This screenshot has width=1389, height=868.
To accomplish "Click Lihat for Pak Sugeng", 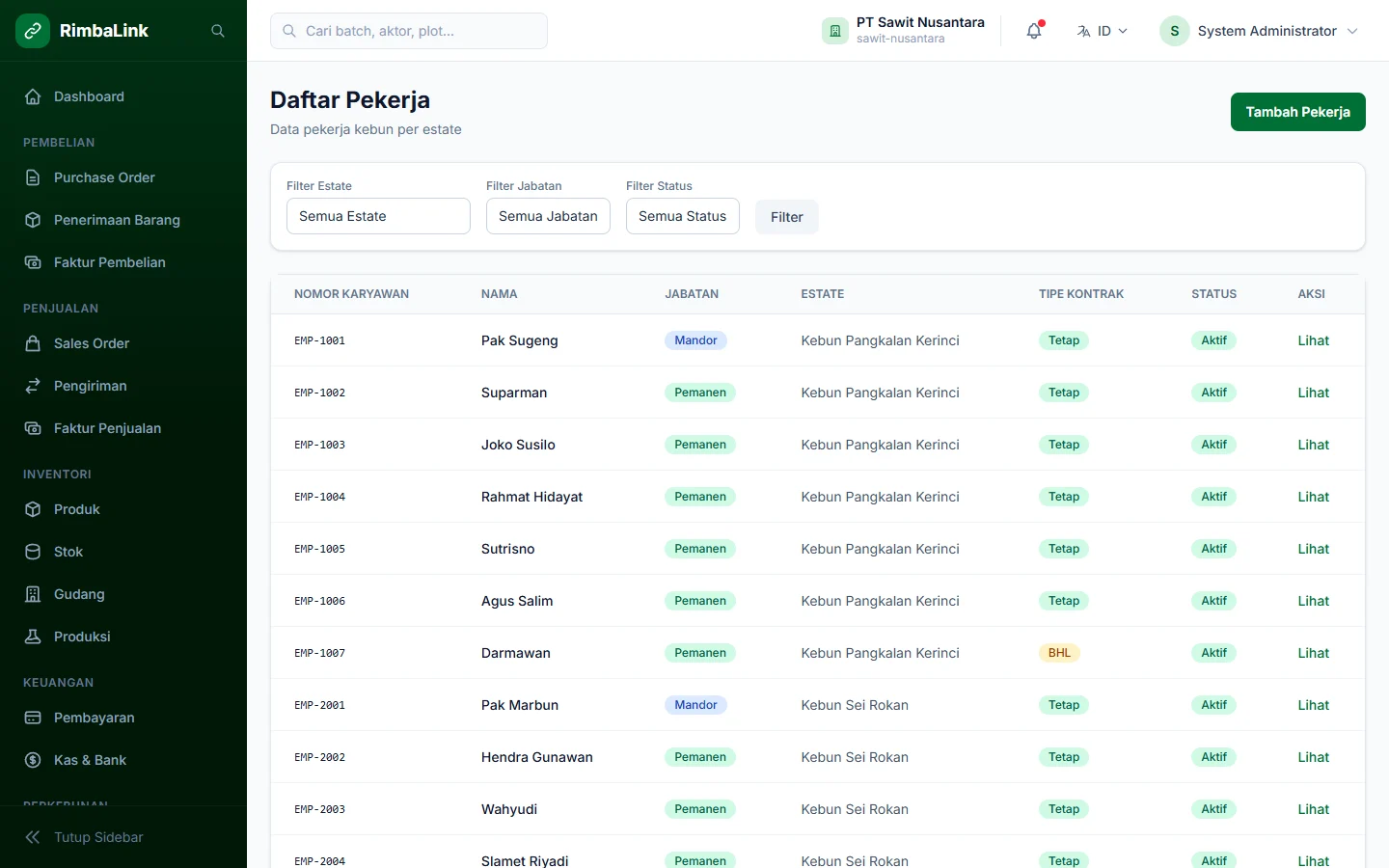I will pos(1314,340).
